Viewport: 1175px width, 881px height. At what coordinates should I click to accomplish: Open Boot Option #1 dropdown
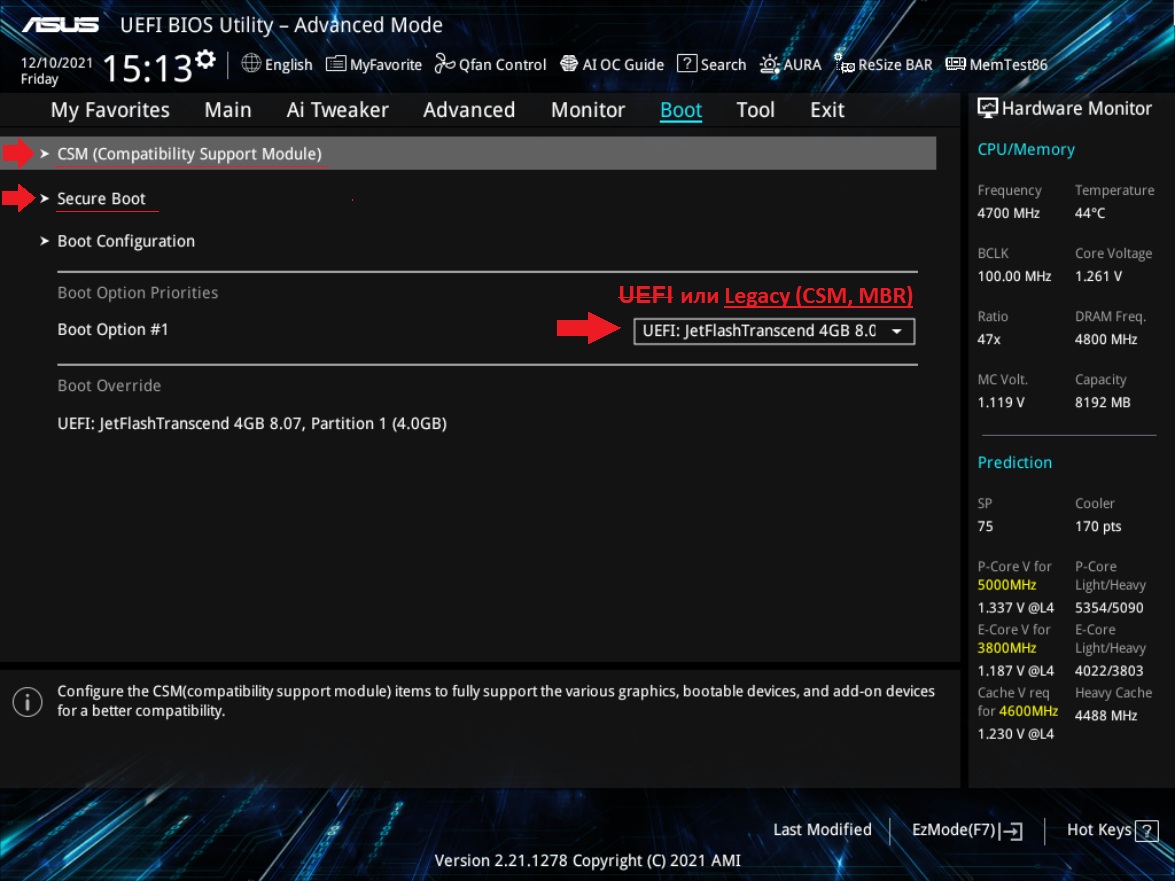(x=774, y=331)
